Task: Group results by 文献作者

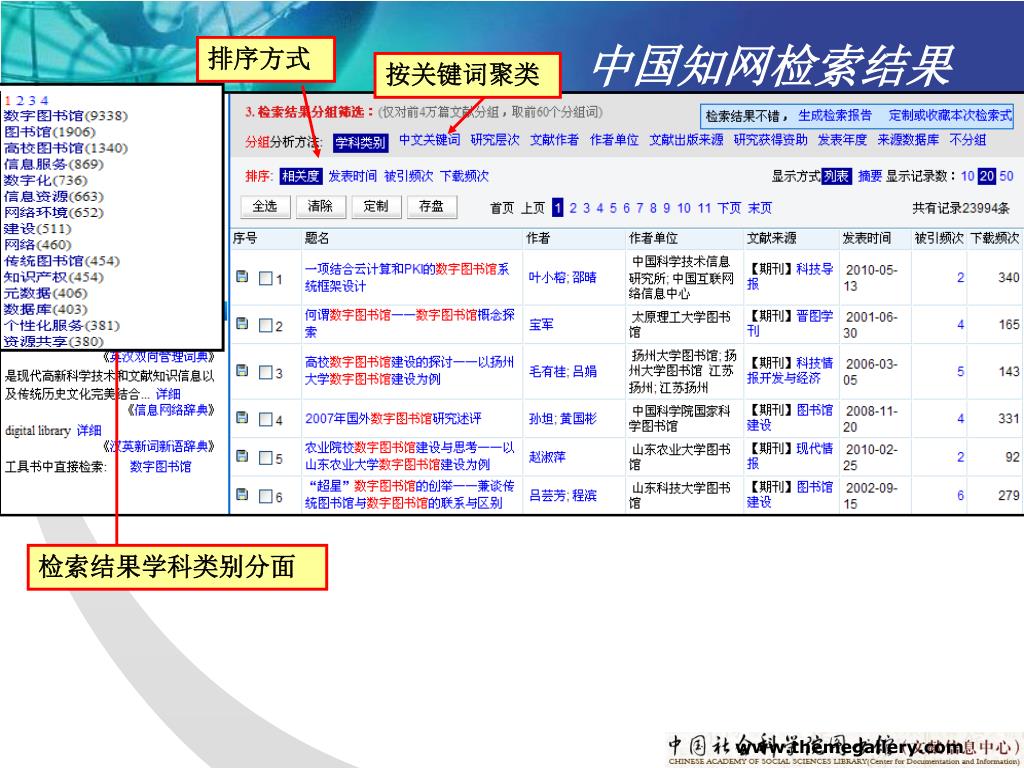Action: [x=554, y=140]
